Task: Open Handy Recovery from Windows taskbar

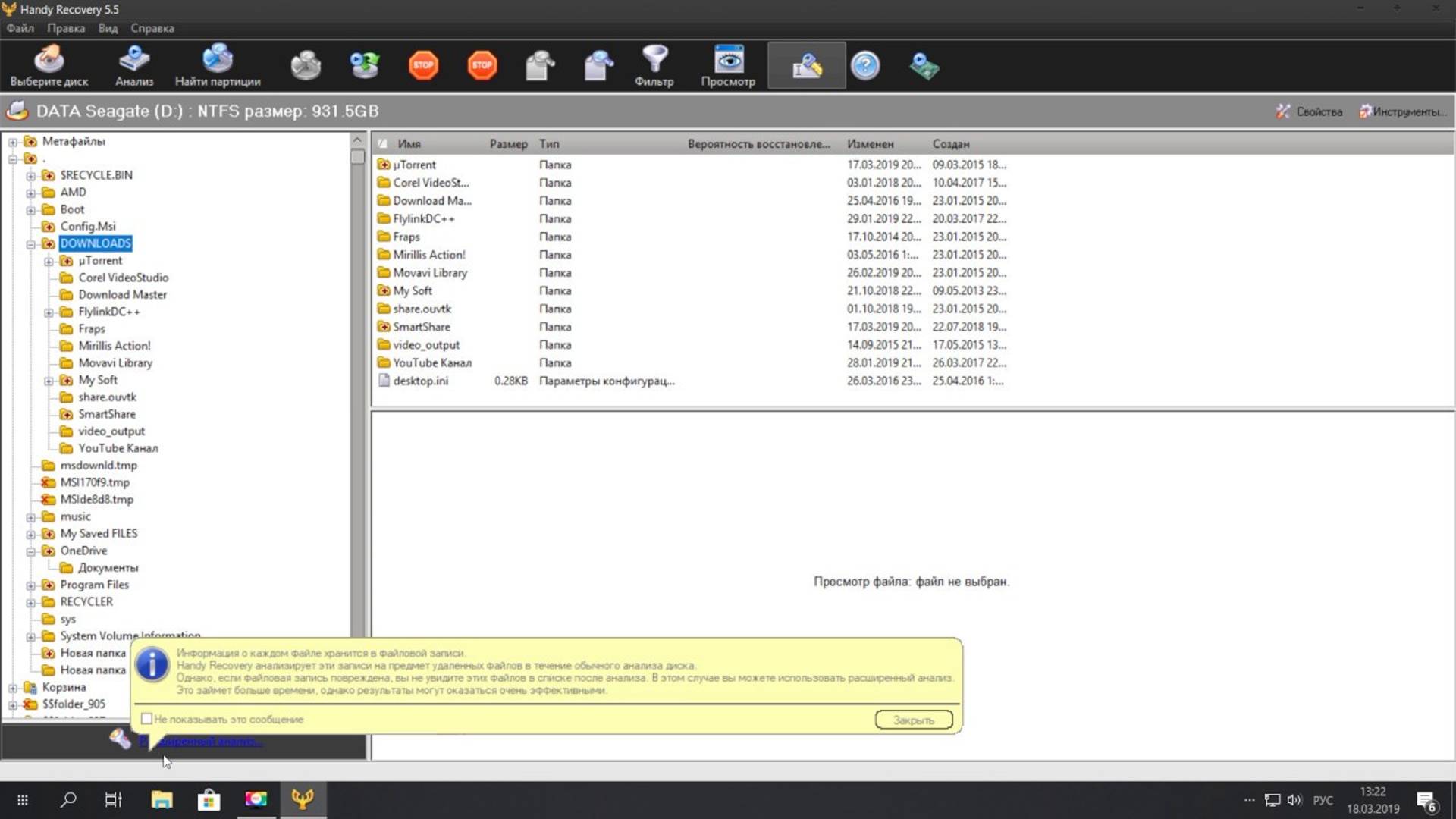Action: [303, 799]
